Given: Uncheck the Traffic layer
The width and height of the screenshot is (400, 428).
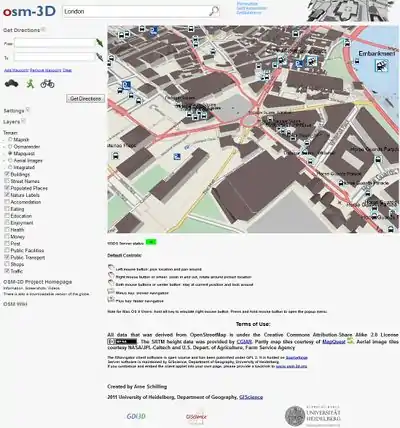Looking at the screenshot, I should point(7,271).
